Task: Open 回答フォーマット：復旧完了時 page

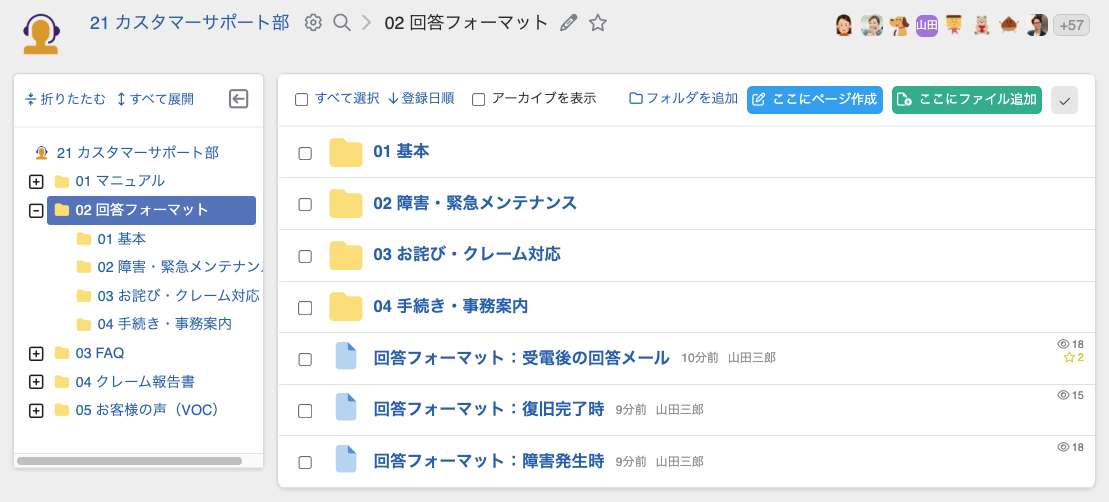Action: click(488, 409)
